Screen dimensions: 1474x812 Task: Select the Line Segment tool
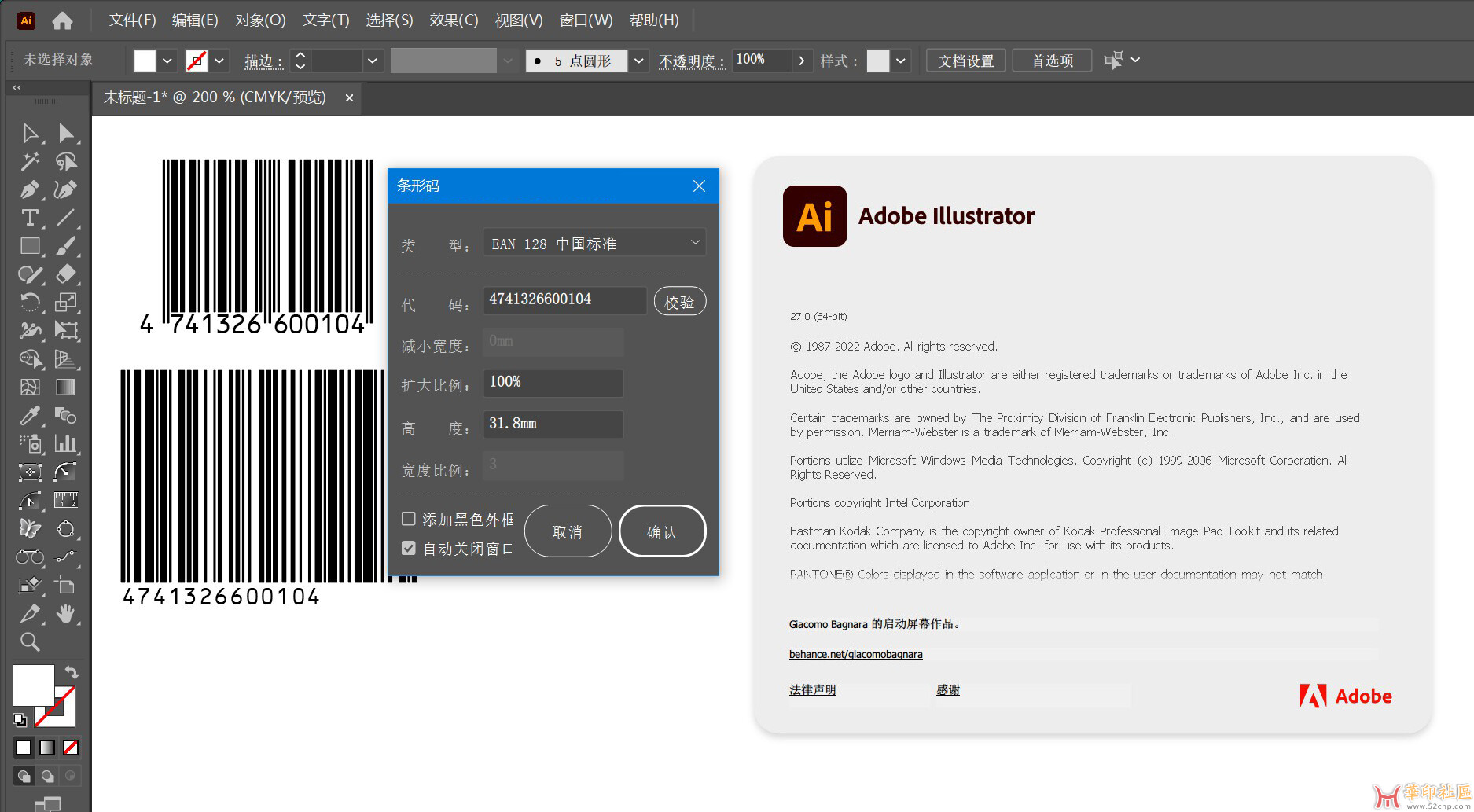click(x=66, y=218)
